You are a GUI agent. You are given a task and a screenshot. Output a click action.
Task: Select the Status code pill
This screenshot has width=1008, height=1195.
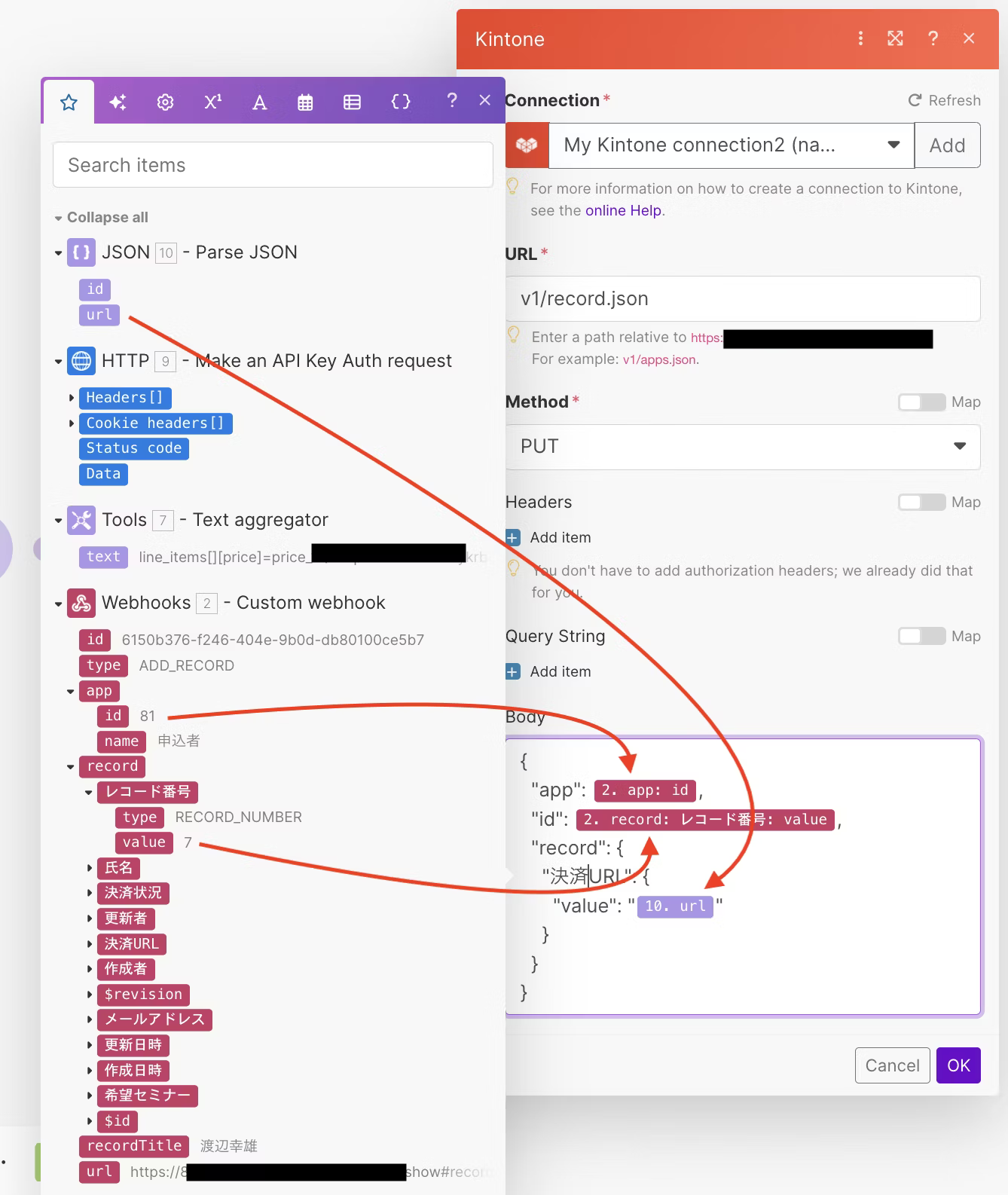point(133,448)
